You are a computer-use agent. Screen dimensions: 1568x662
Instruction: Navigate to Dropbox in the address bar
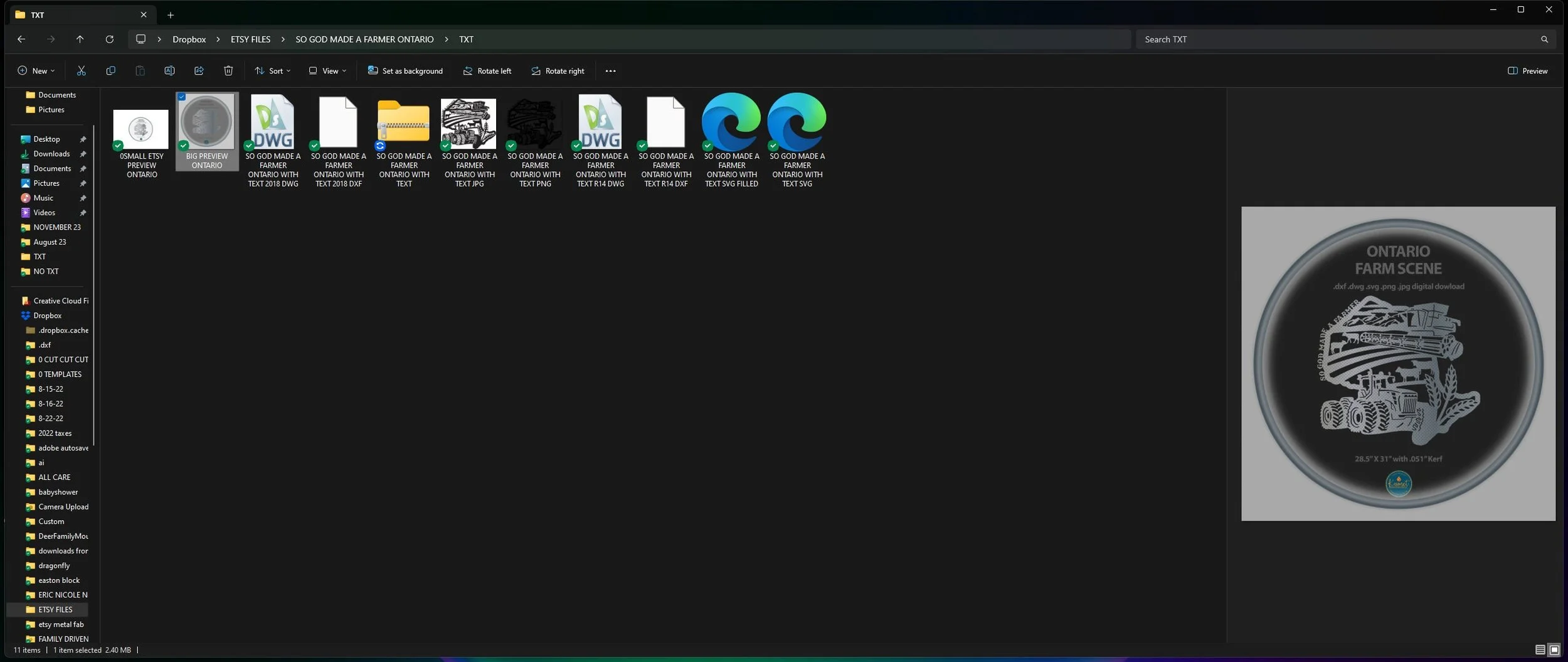(x=189, y=39)
